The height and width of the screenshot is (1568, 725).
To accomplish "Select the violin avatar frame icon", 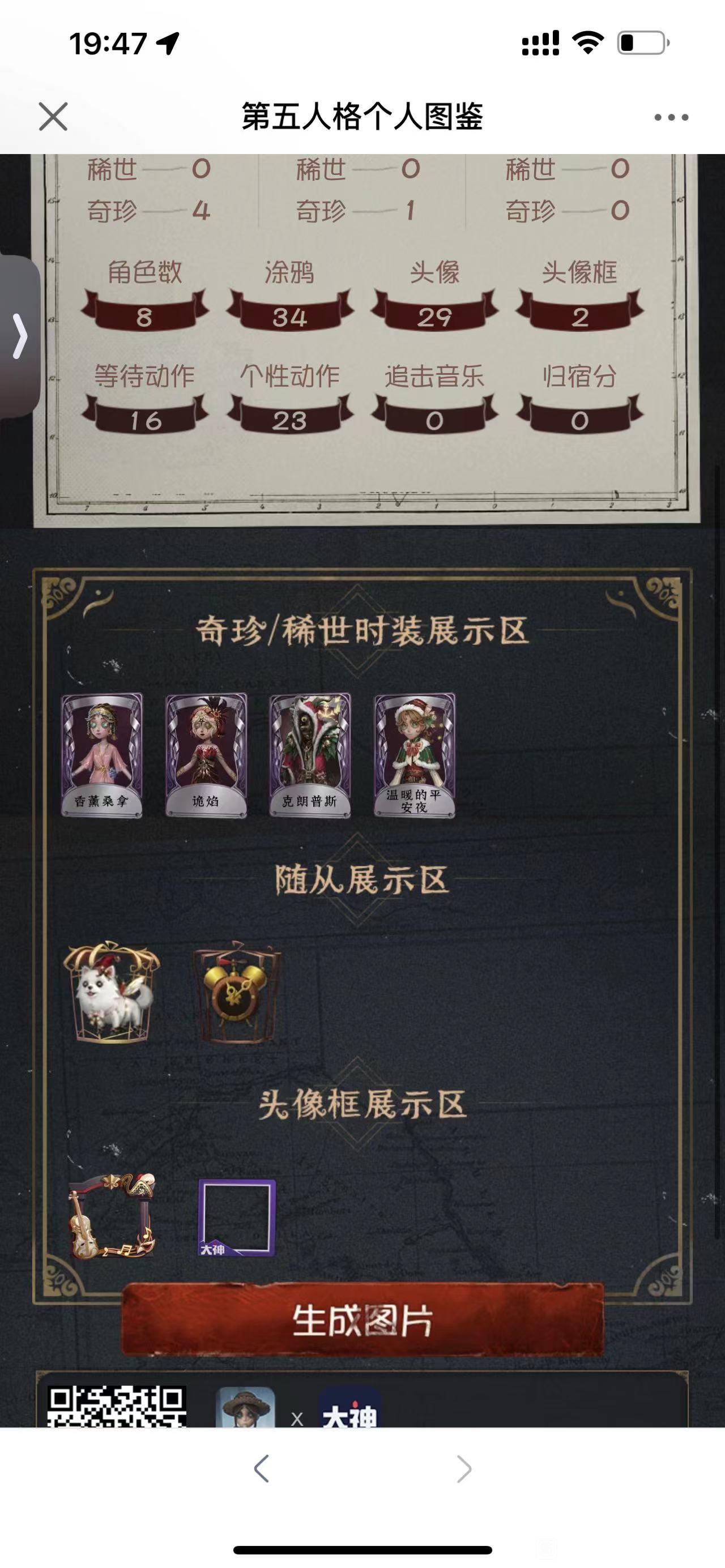I will (x=113, y=1217).
